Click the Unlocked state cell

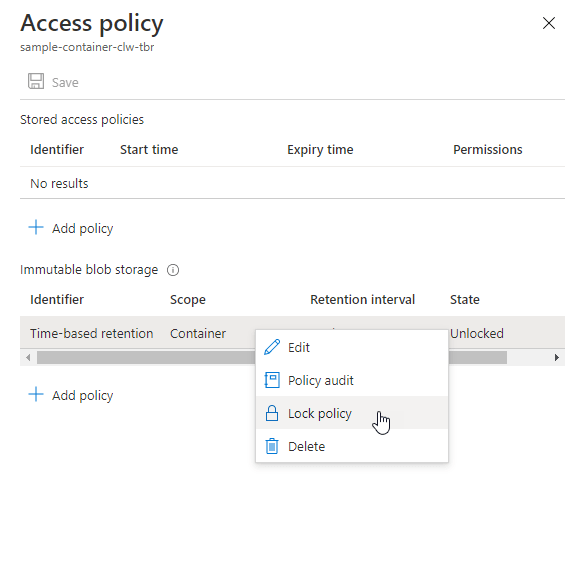click(x=477, y=333)
